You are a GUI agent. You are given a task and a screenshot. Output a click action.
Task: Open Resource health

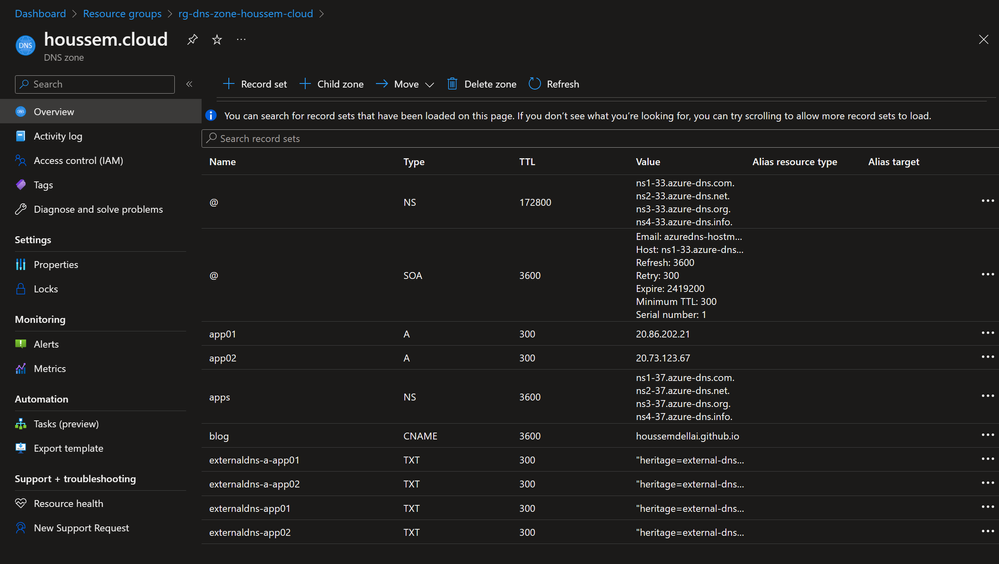pyautogui.click(x=68, y=503)
